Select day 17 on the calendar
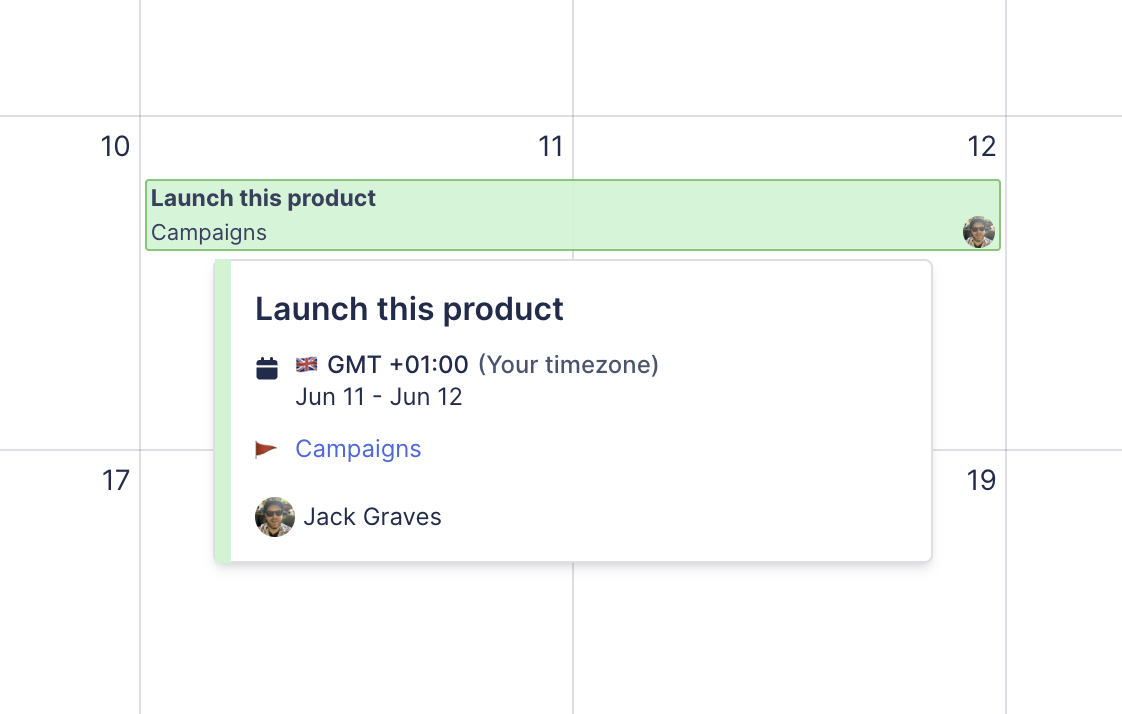The image size is (1122, 714). click(115, 481)
